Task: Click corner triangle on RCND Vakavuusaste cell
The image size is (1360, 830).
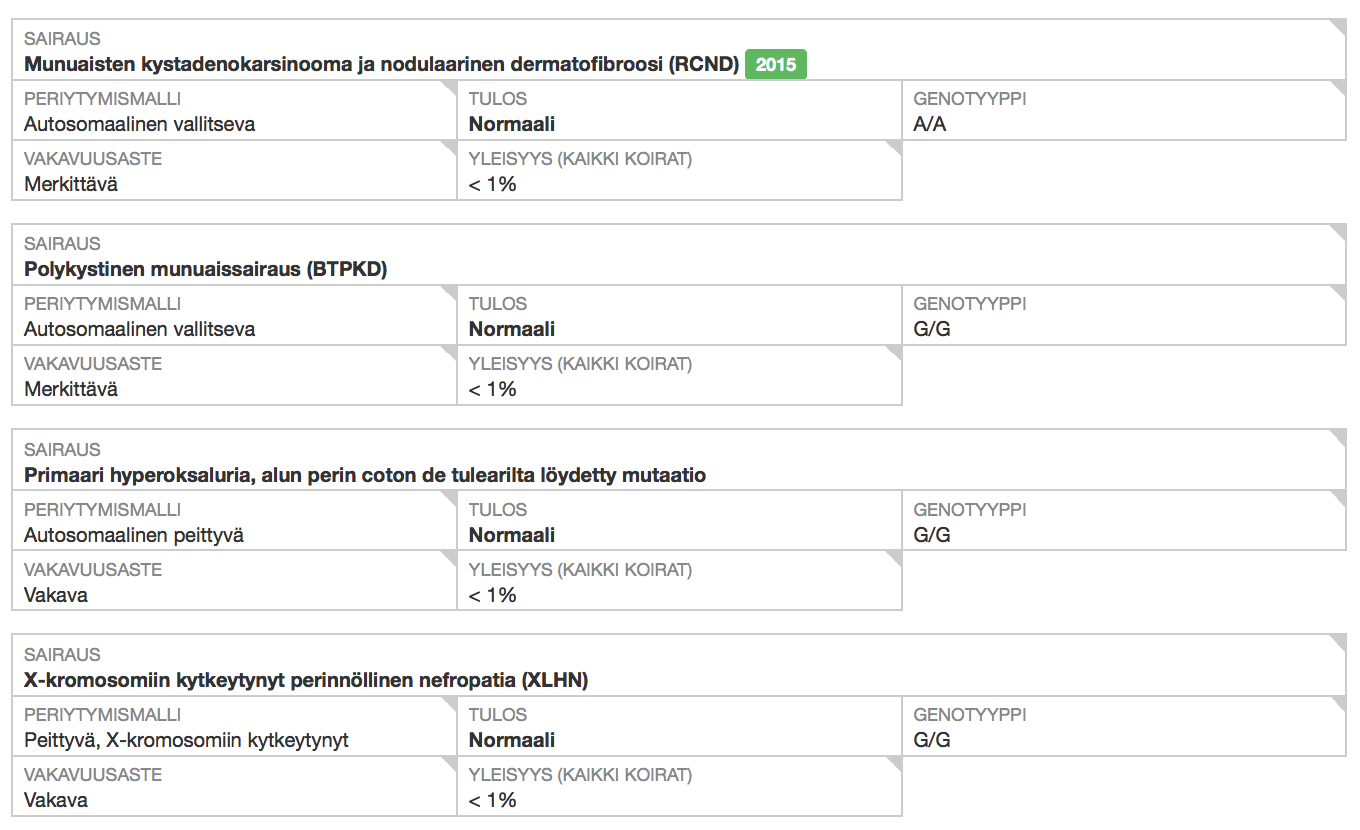Action: 450,147
